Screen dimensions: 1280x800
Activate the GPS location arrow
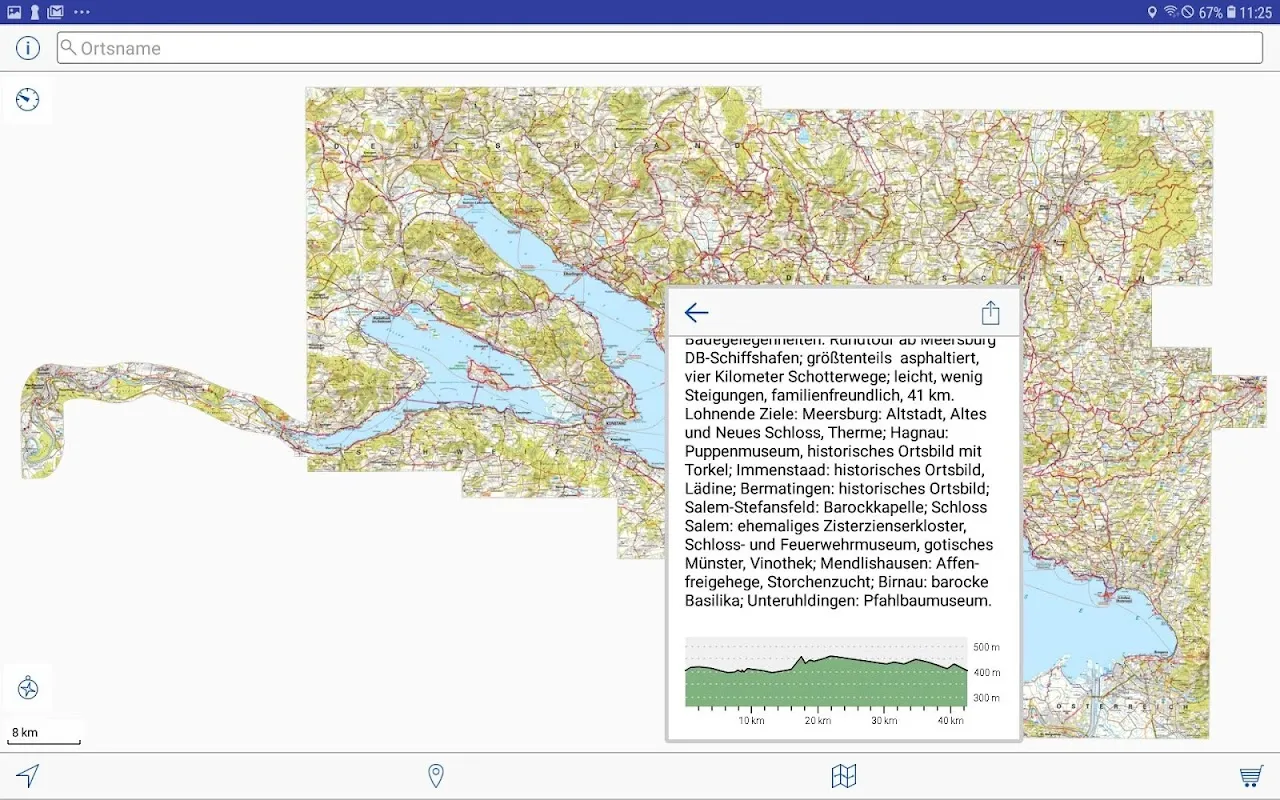click(x=28, y=776)
